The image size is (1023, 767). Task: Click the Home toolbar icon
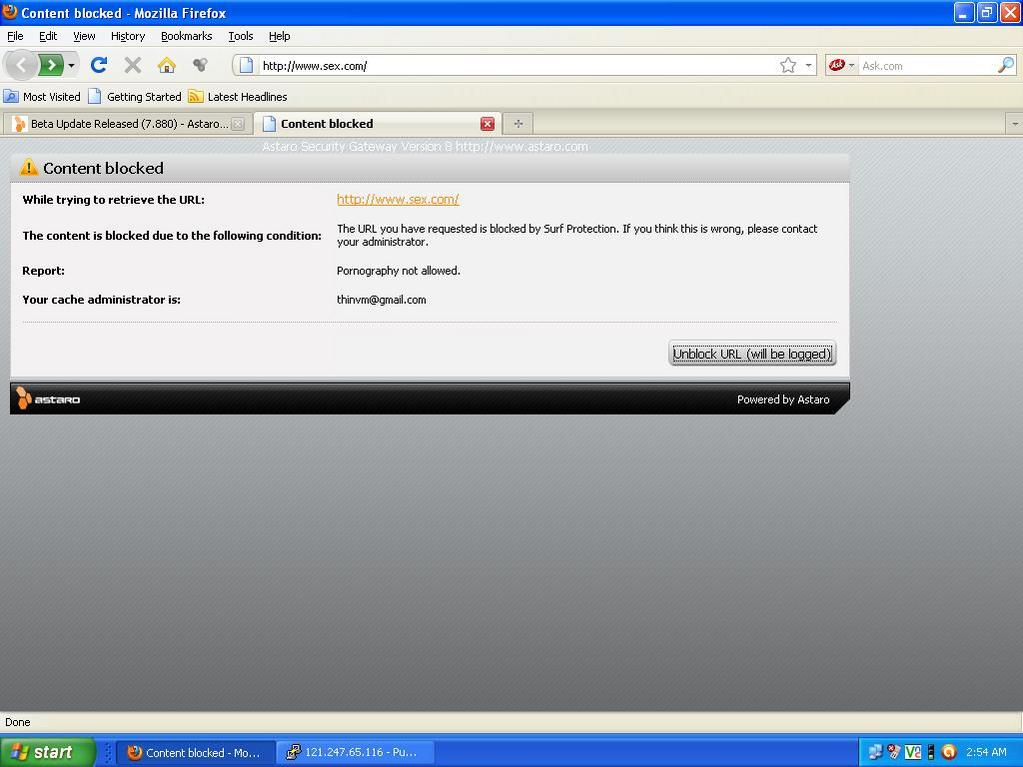[166, 65]
